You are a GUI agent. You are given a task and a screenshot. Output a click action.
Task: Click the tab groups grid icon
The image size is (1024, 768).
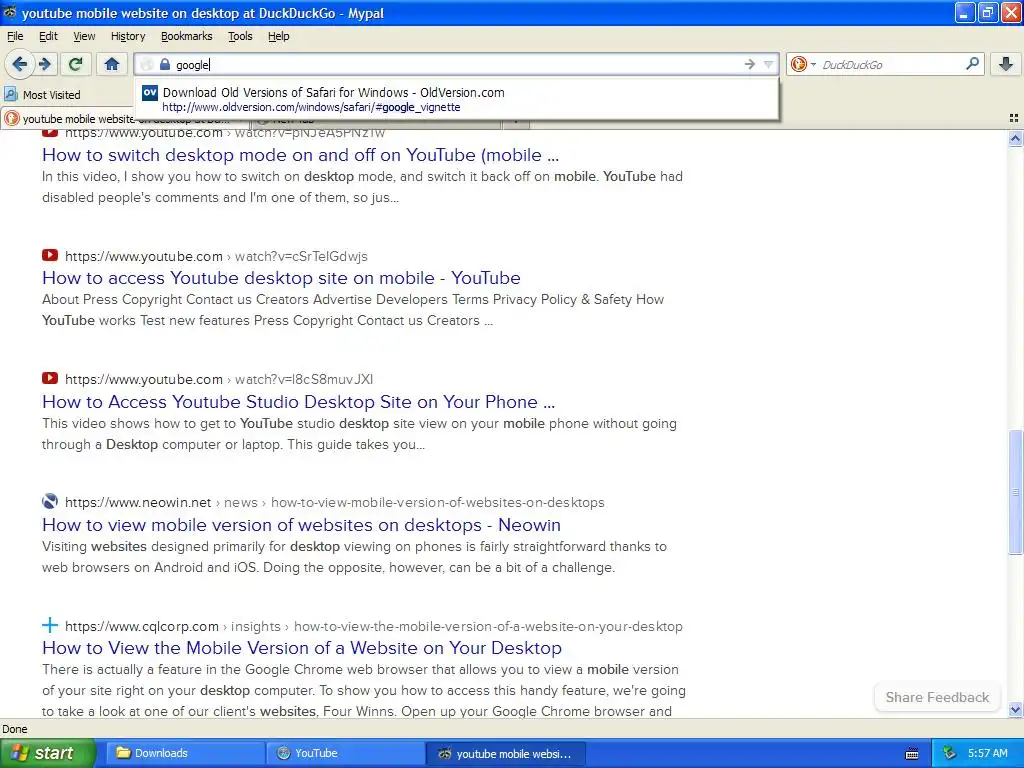pyautogui.click(x=1014, y=118)
